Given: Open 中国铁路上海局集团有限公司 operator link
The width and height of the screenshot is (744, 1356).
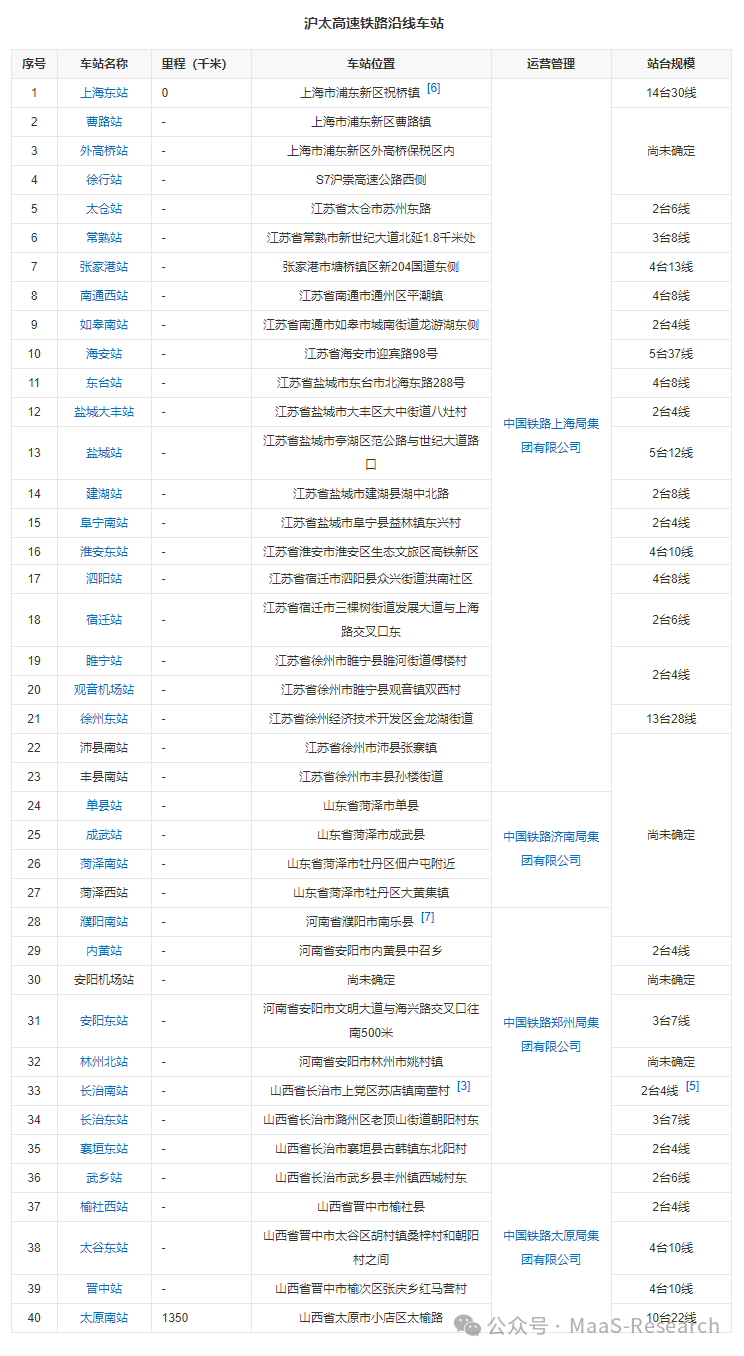Looking at the screenshot, I should [x=551, y=435].
